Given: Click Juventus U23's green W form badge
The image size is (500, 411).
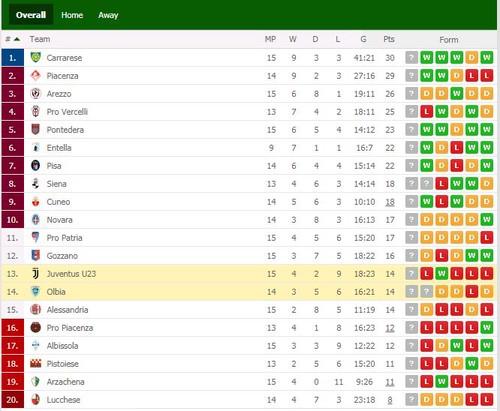Looking at the screenshot, I should coord(441,274).
